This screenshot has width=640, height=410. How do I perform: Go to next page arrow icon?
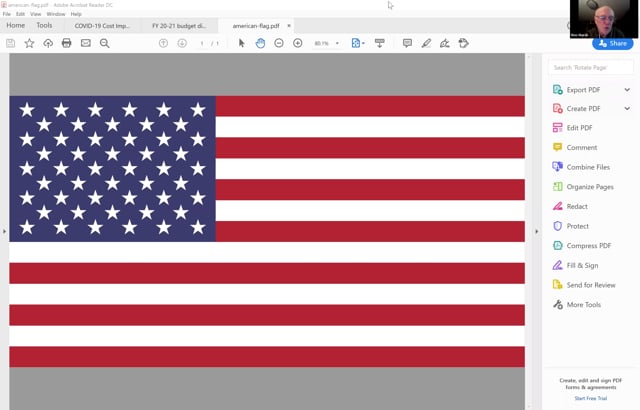tap(182, 43)
